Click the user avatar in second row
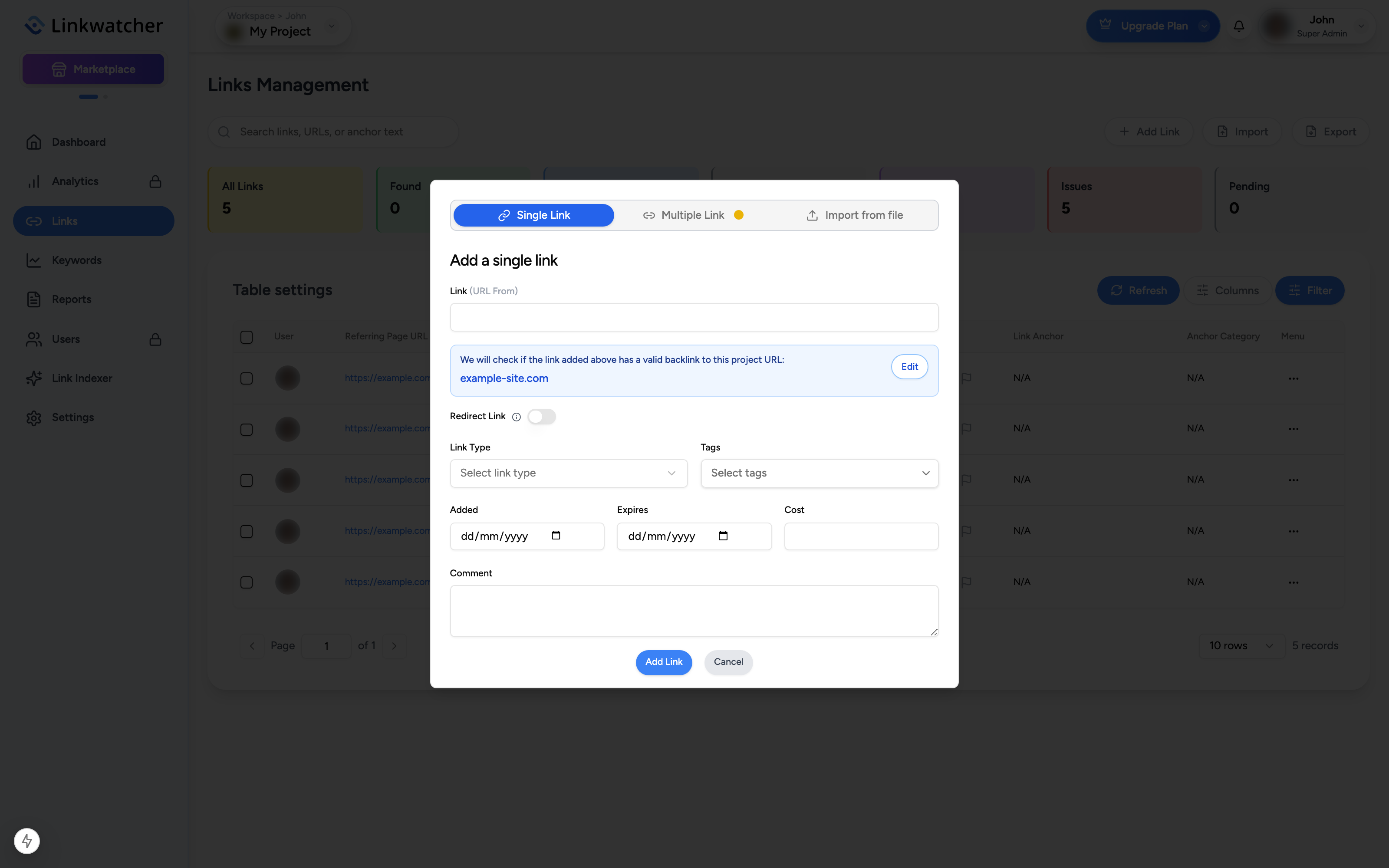Screen dimensions: 1389x868 point(287,429)
